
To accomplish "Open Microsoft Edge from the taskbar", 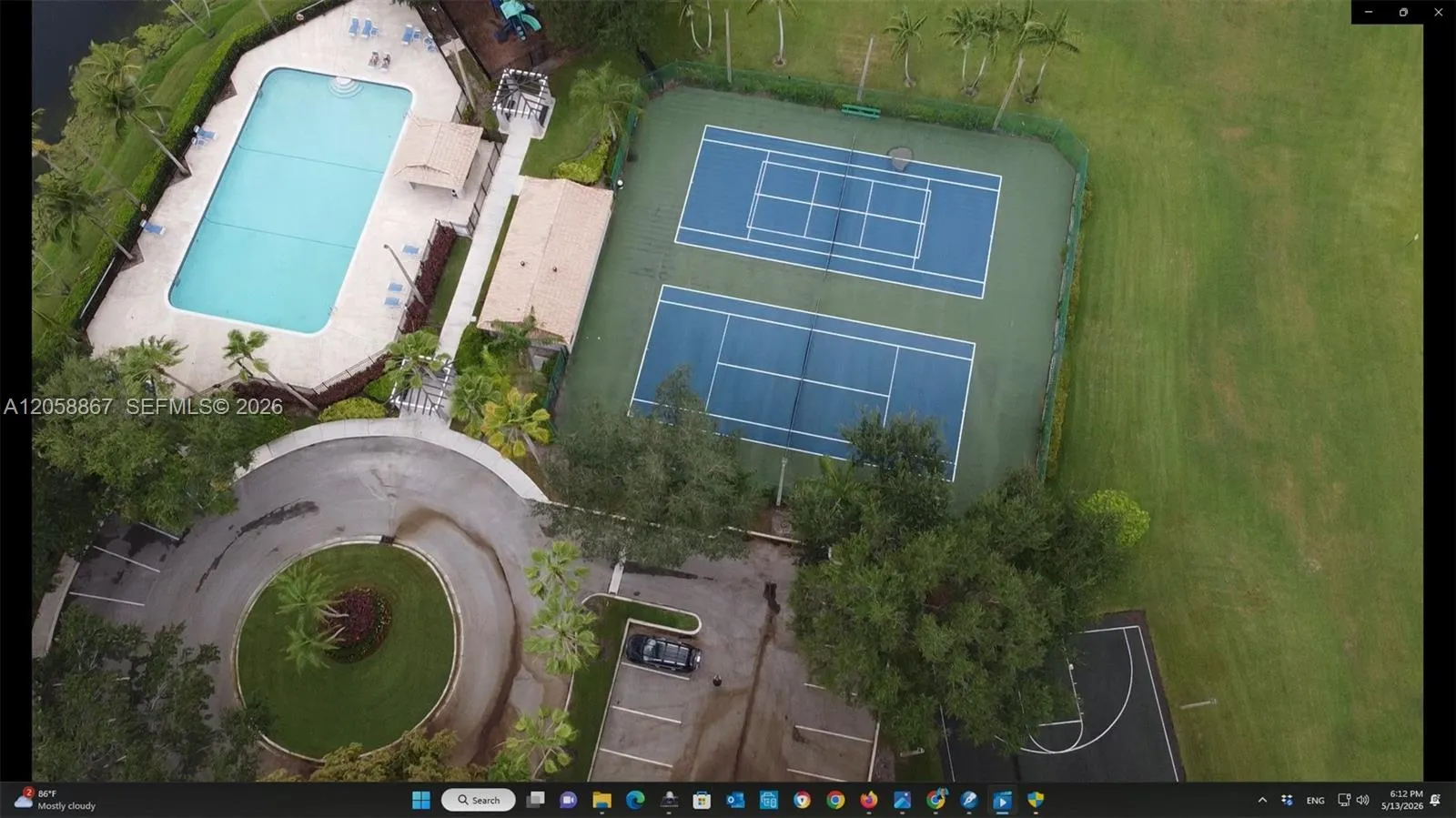I will click(635, 800).
